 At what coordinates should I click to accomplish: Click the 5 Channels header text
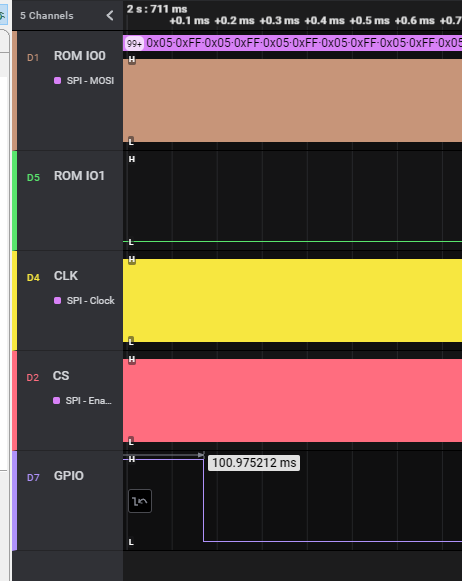point(47,16)
